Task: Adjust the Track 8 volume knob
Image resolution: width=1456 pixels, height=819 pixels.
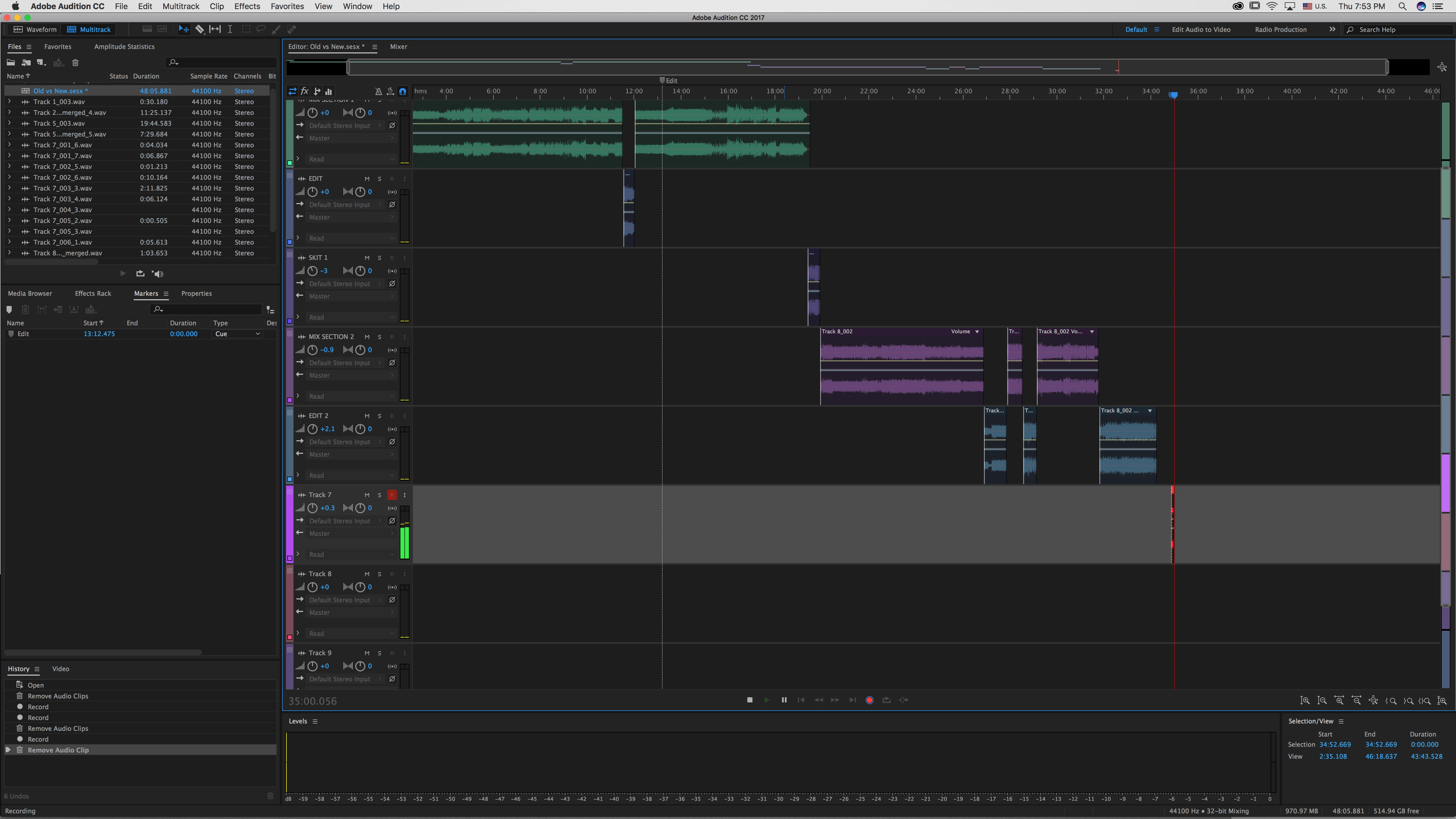Action: [312, 587]
